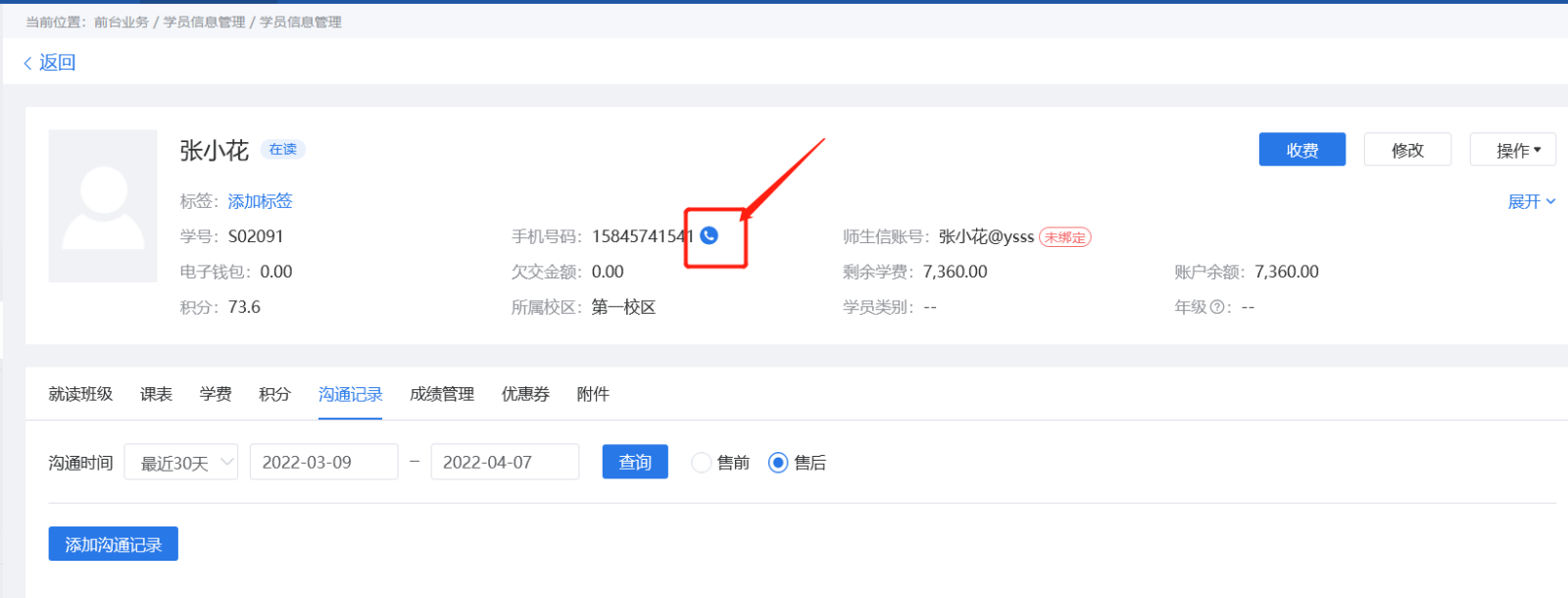The height and width of the screenshot is (598, 1568).
Task: Switch to the 优惠券 tab
Action: coord(525,394)
